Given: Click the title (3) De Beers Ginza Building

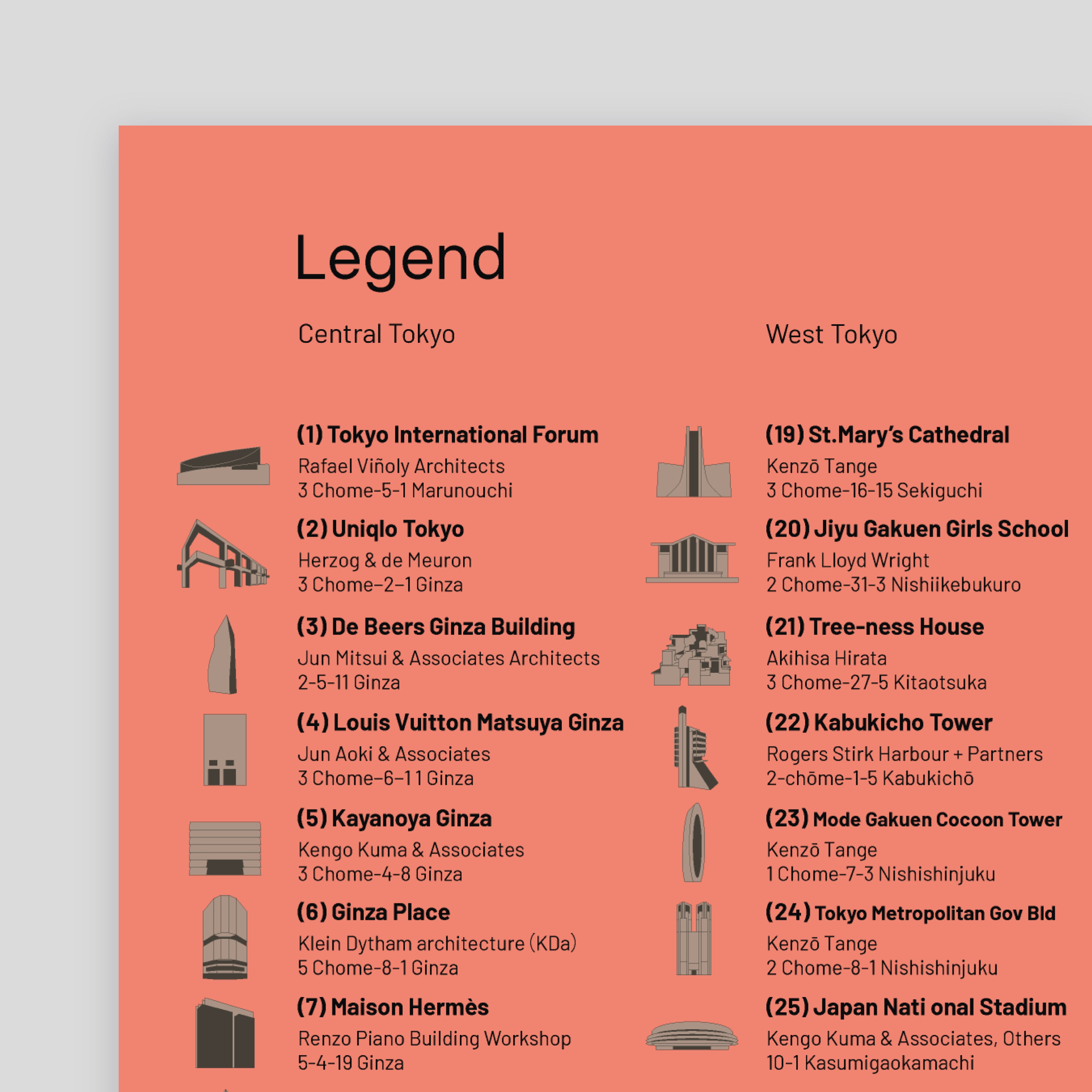Looking at the screenshot, I should tap(436, 627).
